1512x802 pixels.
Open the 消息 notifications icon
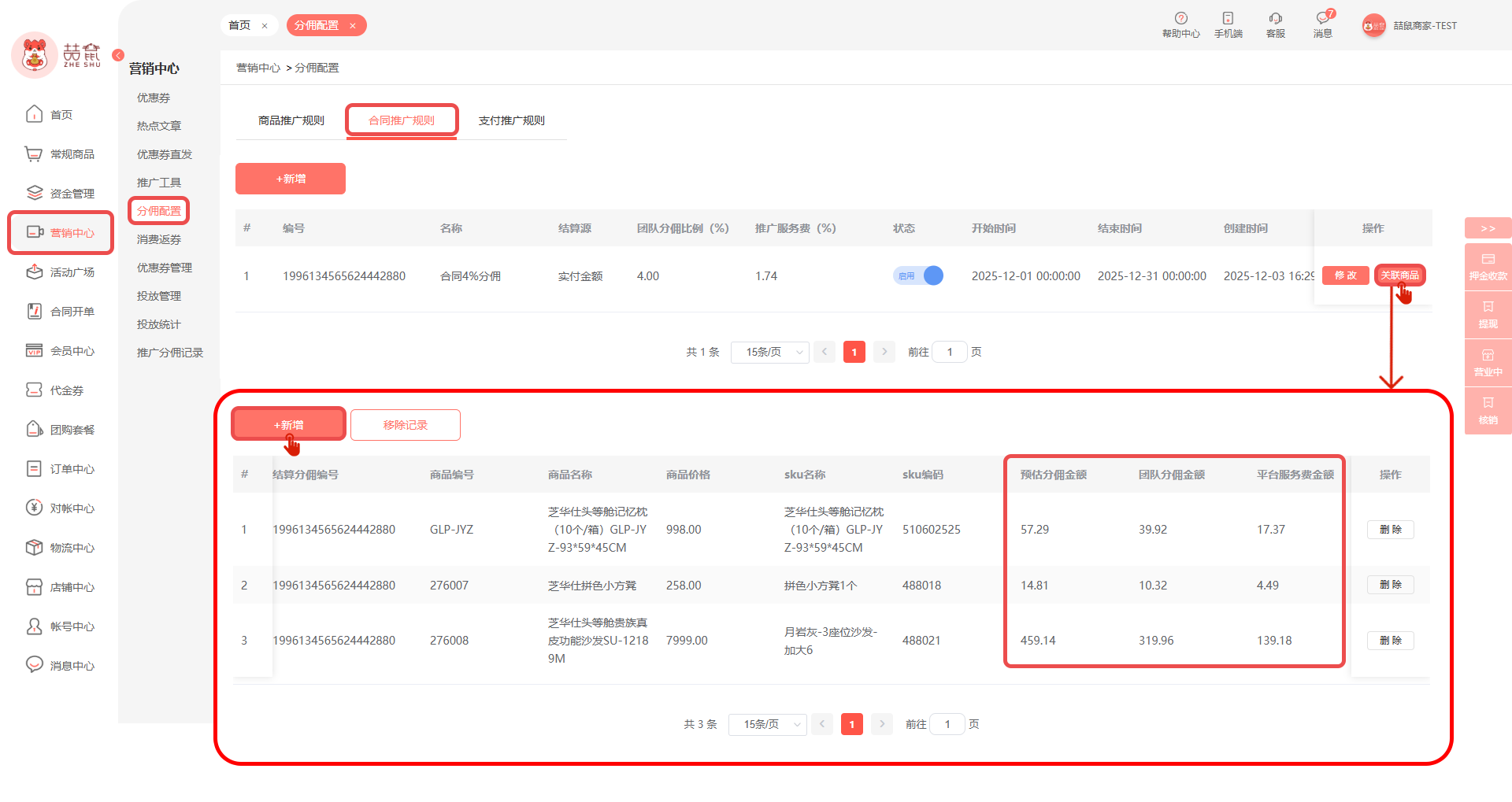pyautogui.click(x=1322, y=19)
